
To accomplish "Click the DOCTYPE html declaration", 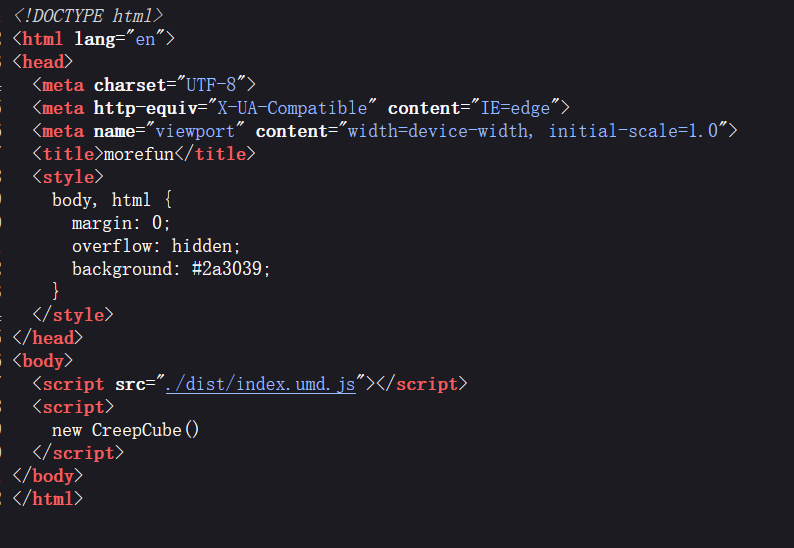I will [88, 16].
